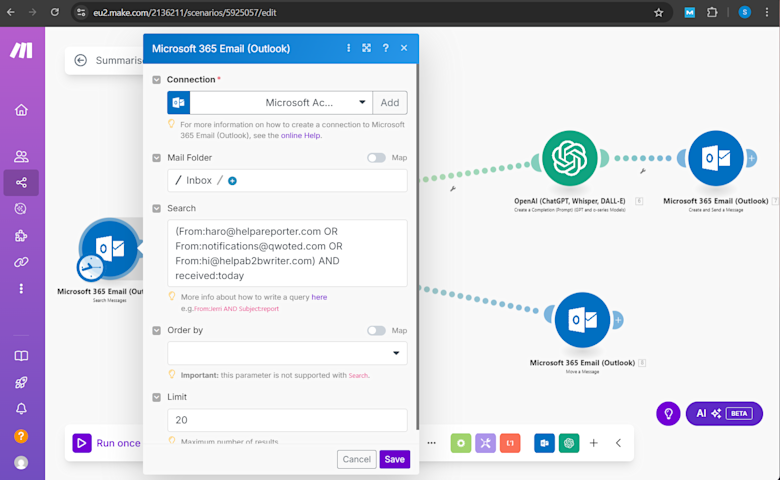Click the OpenAI favorite icon in bottom toolbar

pos(569,443)
